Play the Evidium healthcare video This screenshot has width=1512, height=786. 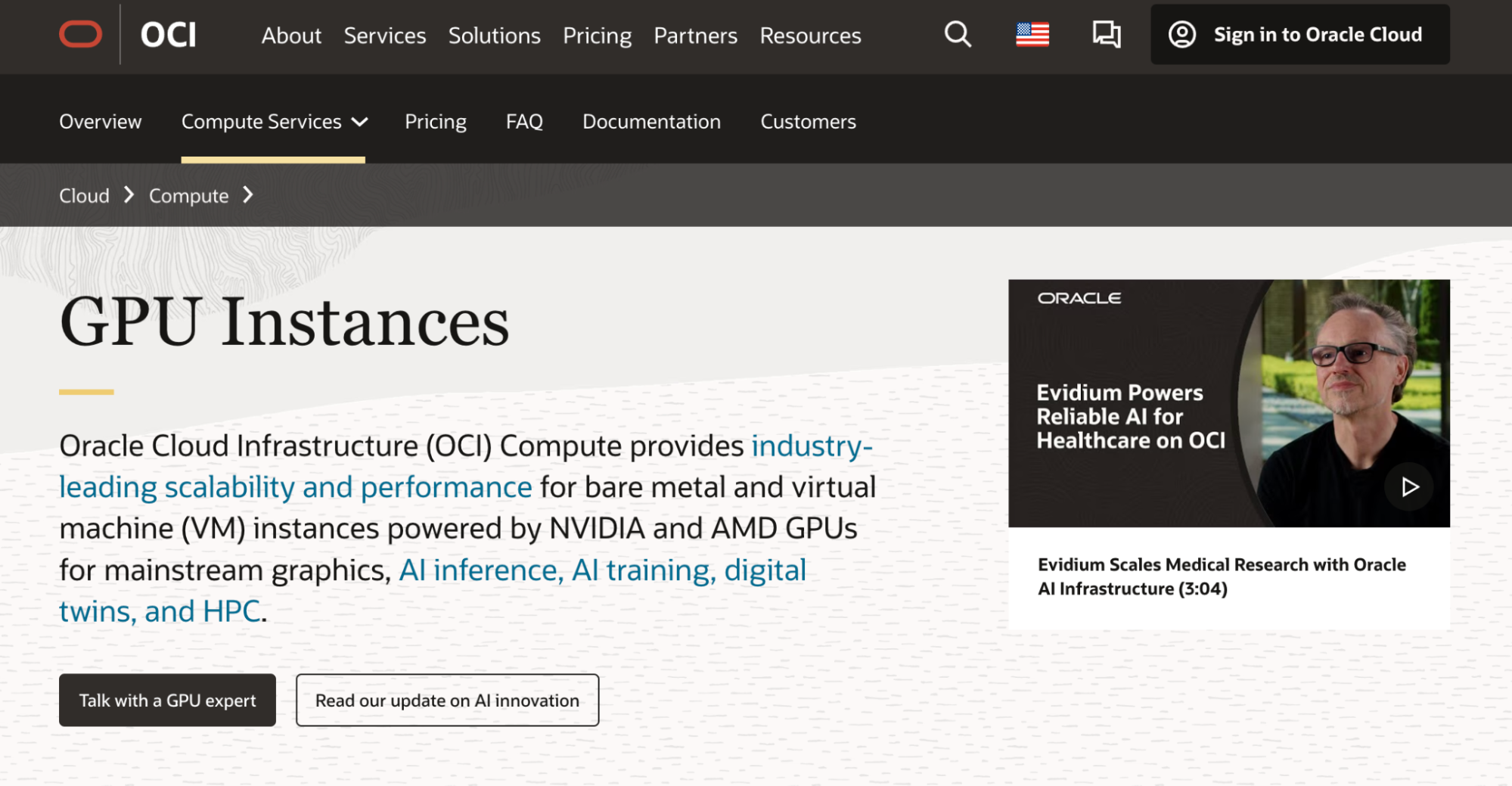(x=1408, y=488)
